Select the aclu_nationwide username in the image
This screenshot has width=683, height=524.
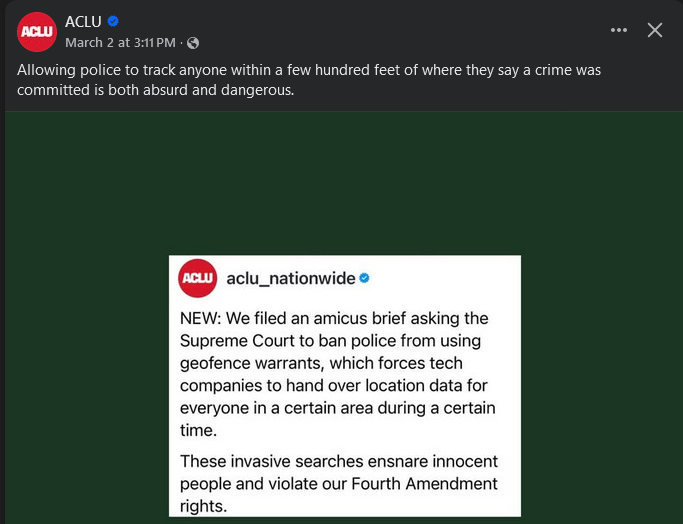click(x=290, y=277)
